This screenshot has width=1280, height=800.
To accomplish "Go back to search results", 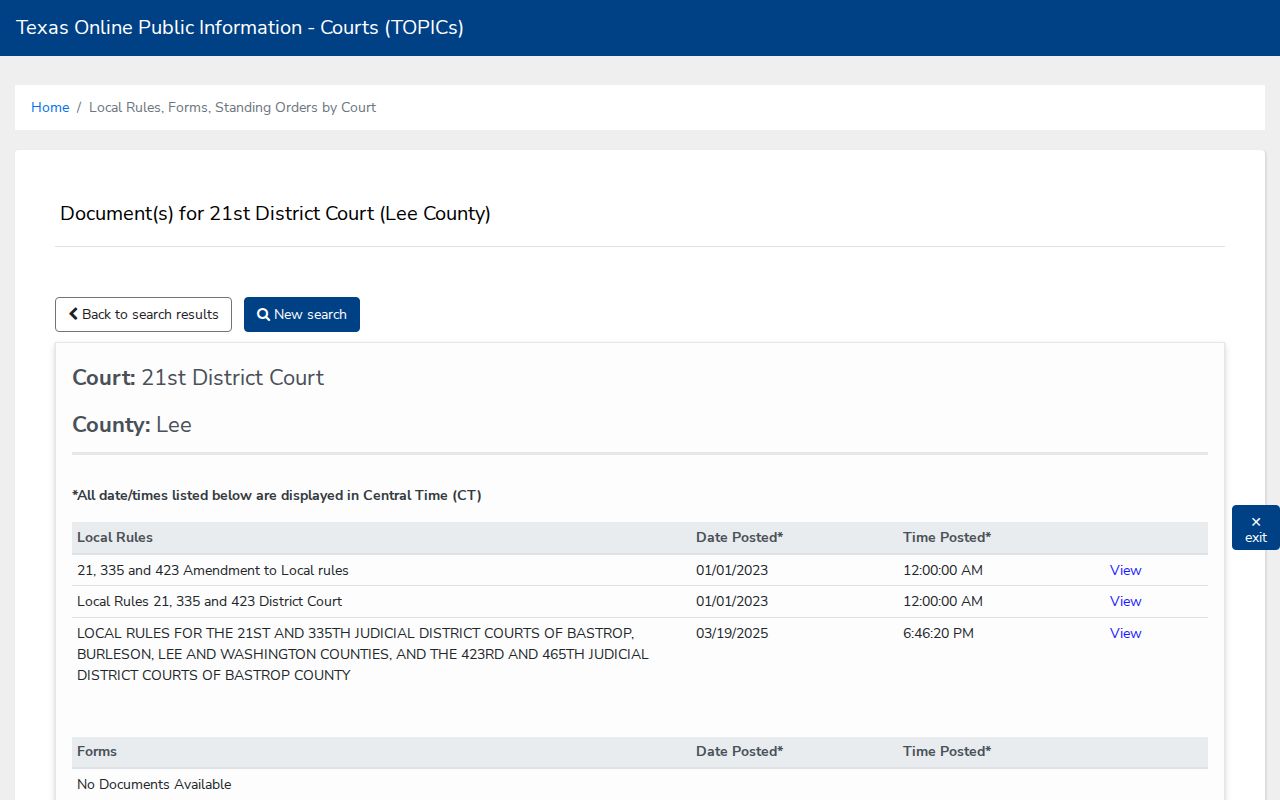I will [143, 314].
